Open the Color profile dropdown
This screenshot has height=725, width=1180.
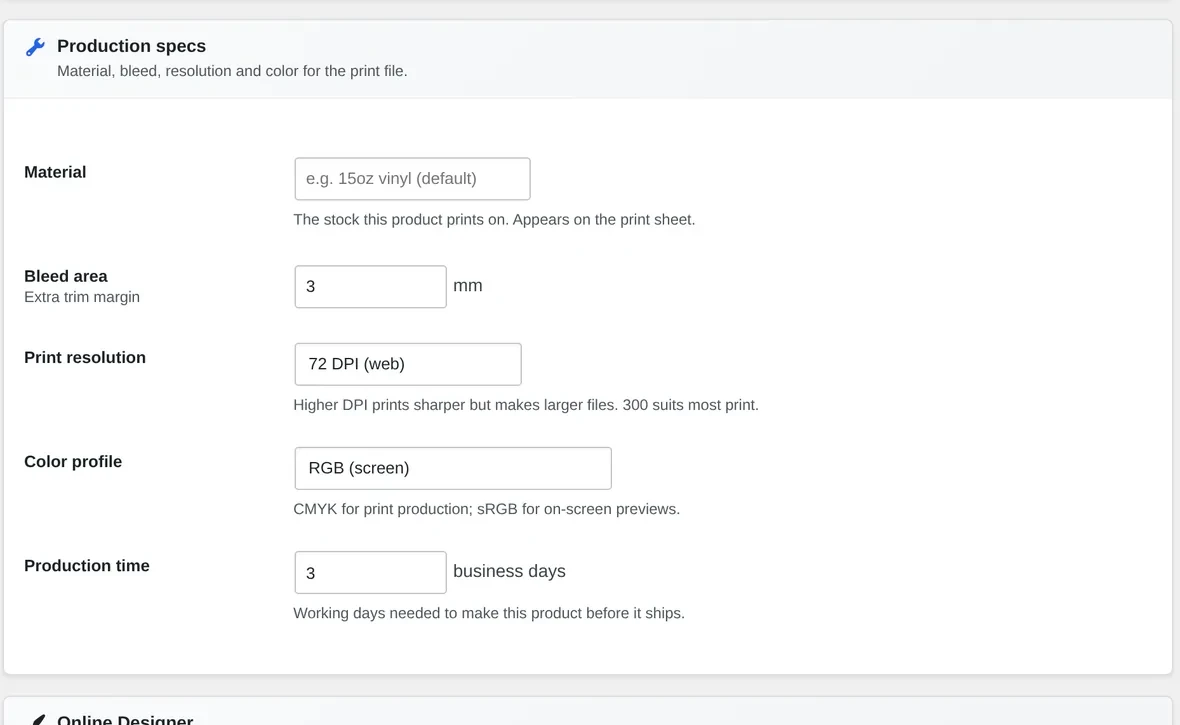[453, 468]
